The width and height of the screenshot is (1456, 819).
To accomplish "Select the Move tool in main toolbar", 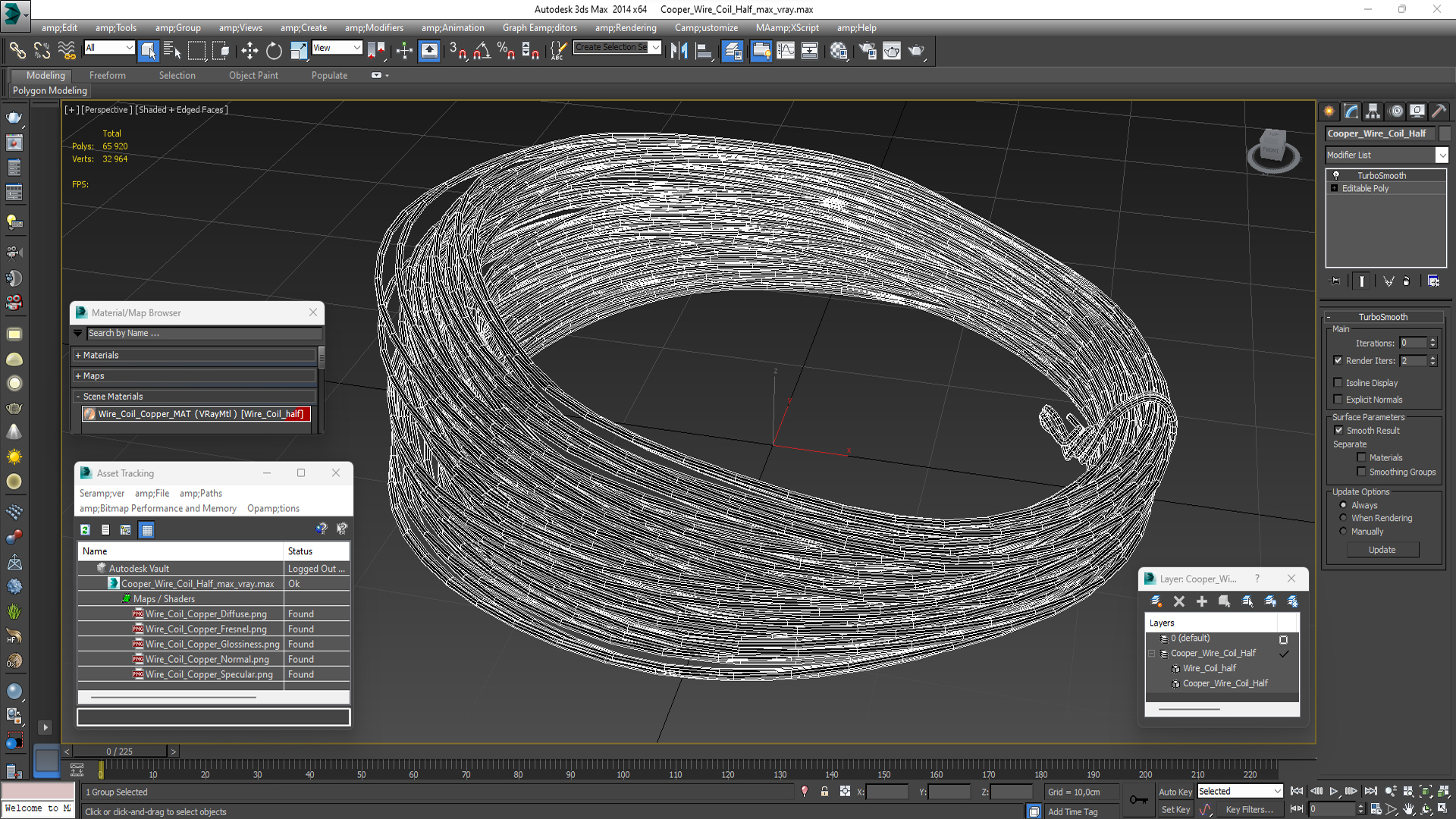I will 249,51.
